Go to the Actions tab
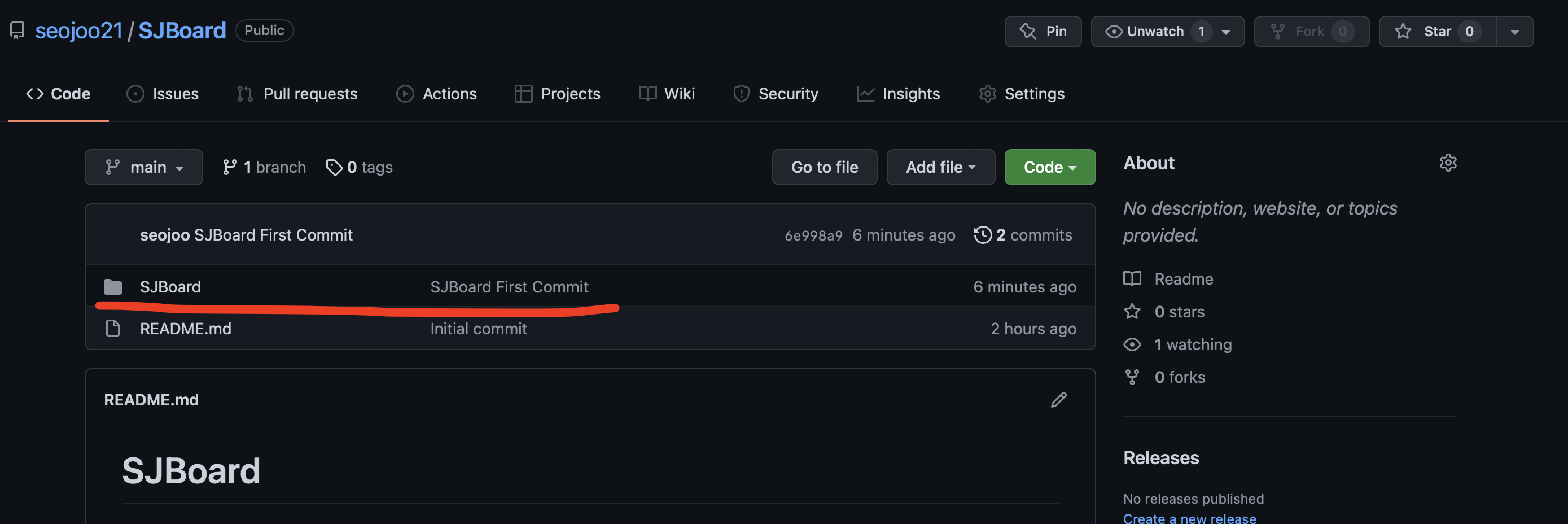The image size is (1568, 524). (x=436, y=94)
